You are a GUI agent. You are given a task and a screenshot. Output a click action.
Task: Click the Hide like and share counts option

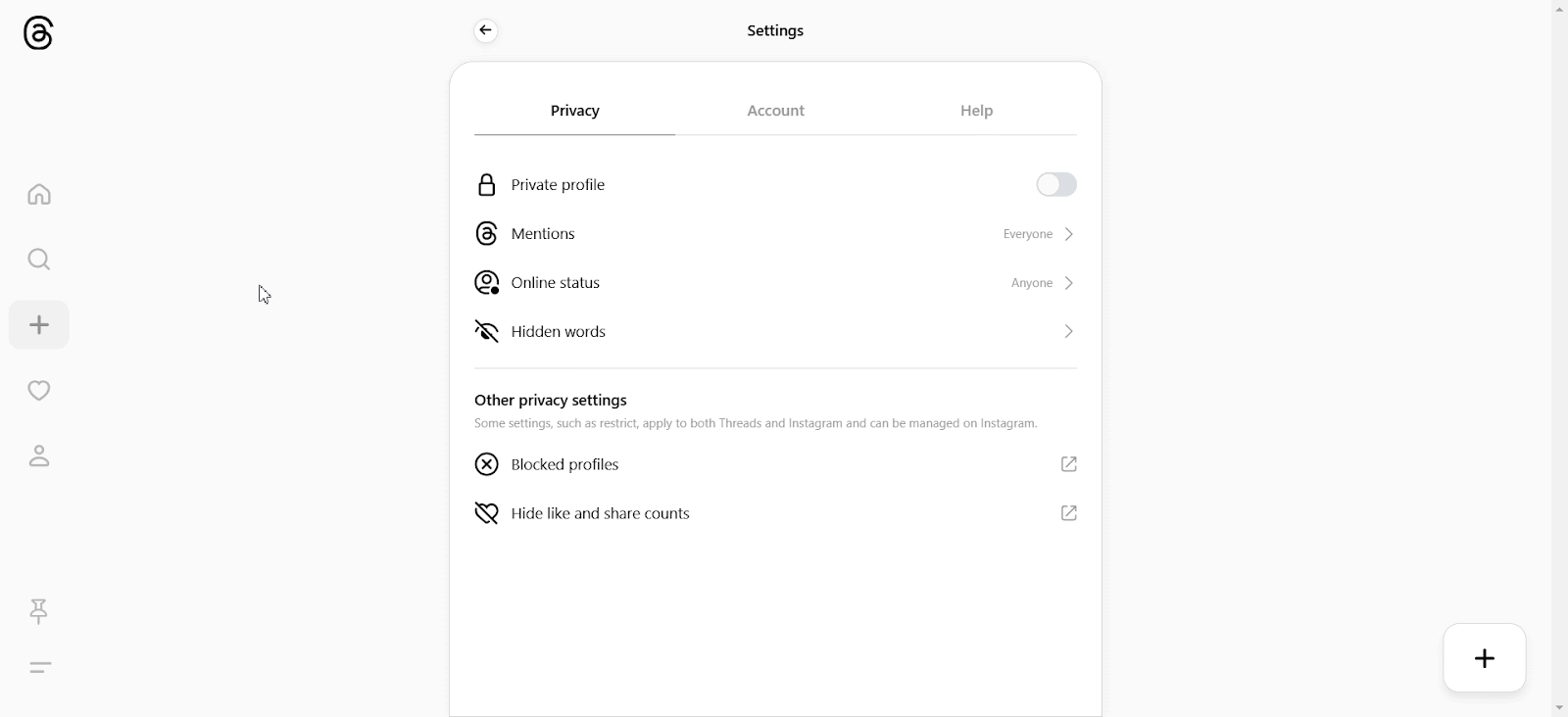tap(599, 512)
